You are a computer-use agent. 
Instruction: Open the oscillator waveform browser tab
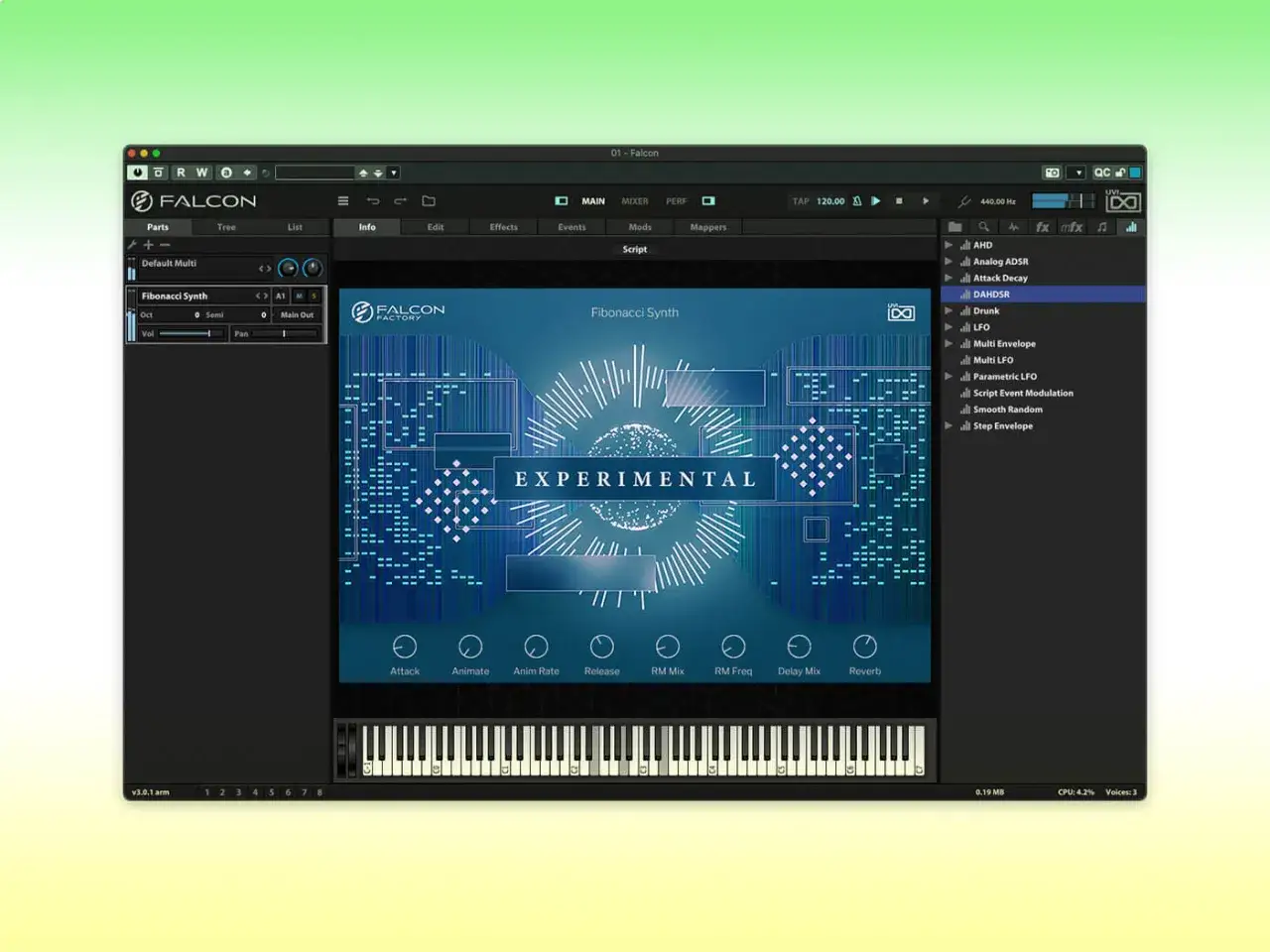click(1013, 227)
